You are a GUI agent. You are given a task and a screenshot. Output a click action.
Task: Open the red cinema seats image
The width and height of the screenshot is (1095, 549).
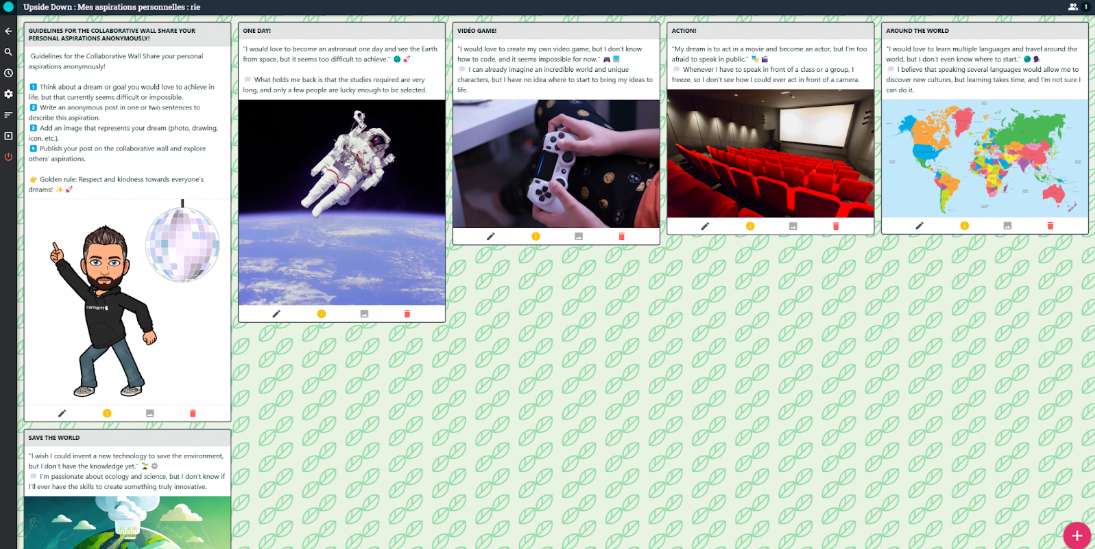click(x=770, y=154)
